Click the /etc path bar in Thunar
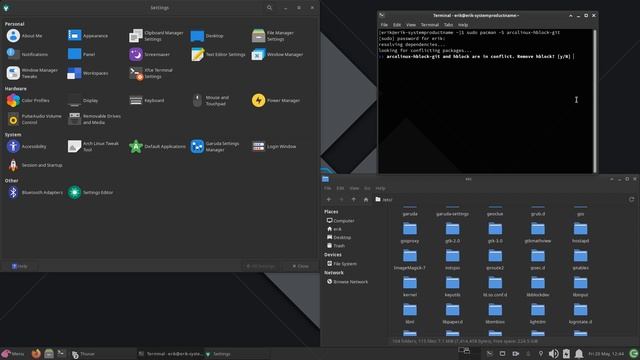Viewport: 640px width, 360px height. pos(499,199)
